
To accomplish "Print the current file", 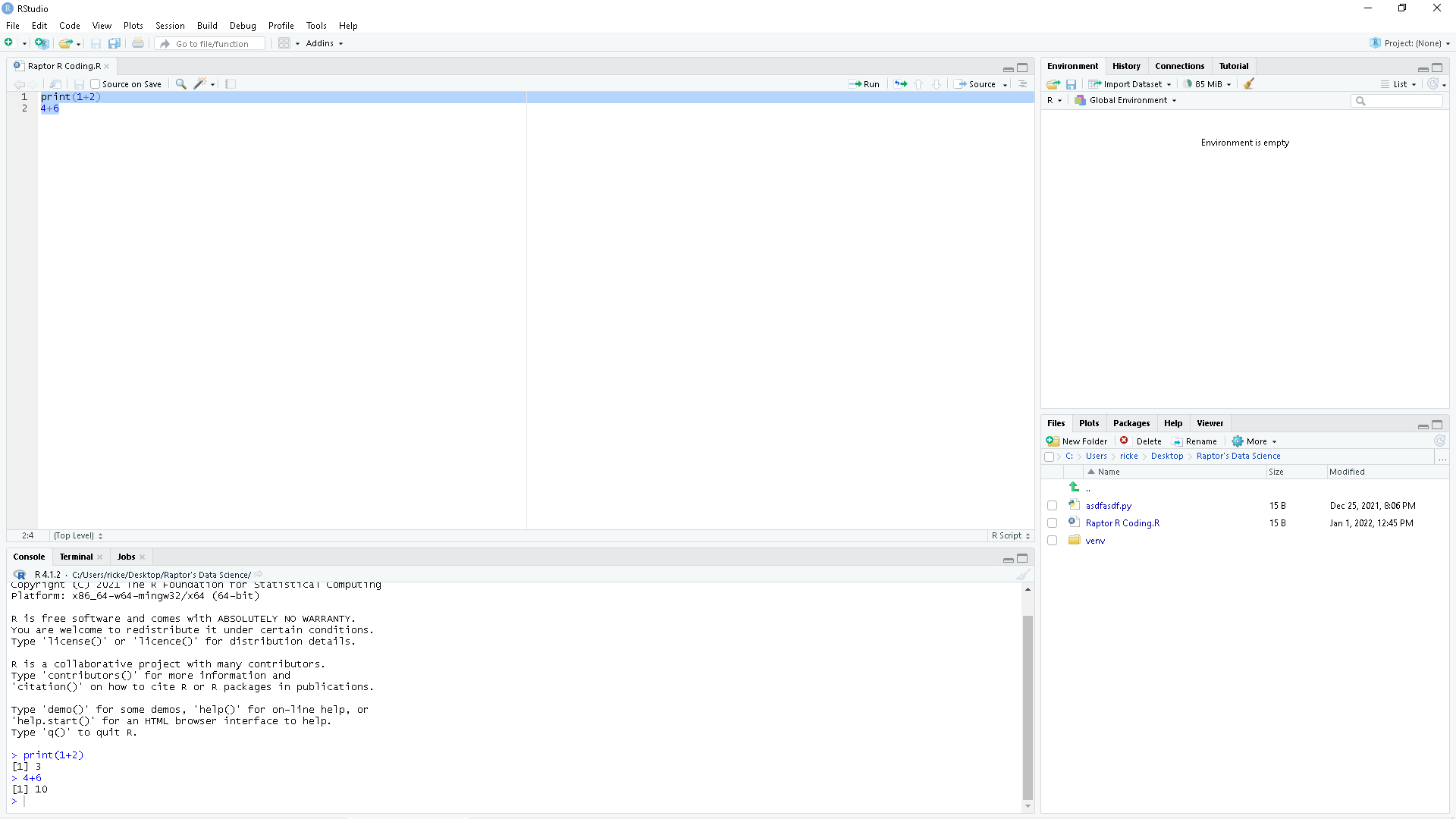I will point(138,43).
